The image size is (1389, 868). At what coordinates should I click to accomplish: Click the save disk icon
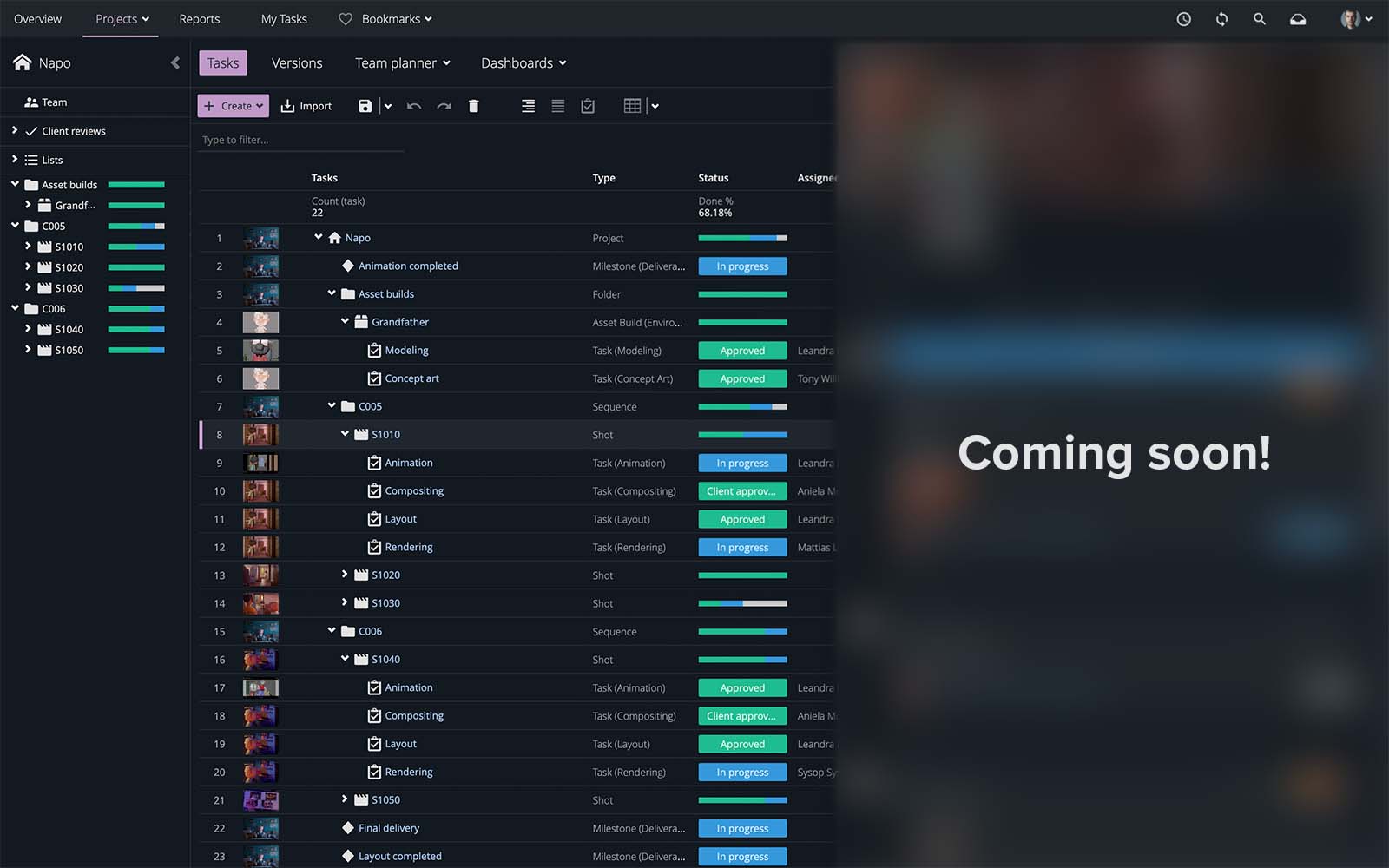[365, 106]
